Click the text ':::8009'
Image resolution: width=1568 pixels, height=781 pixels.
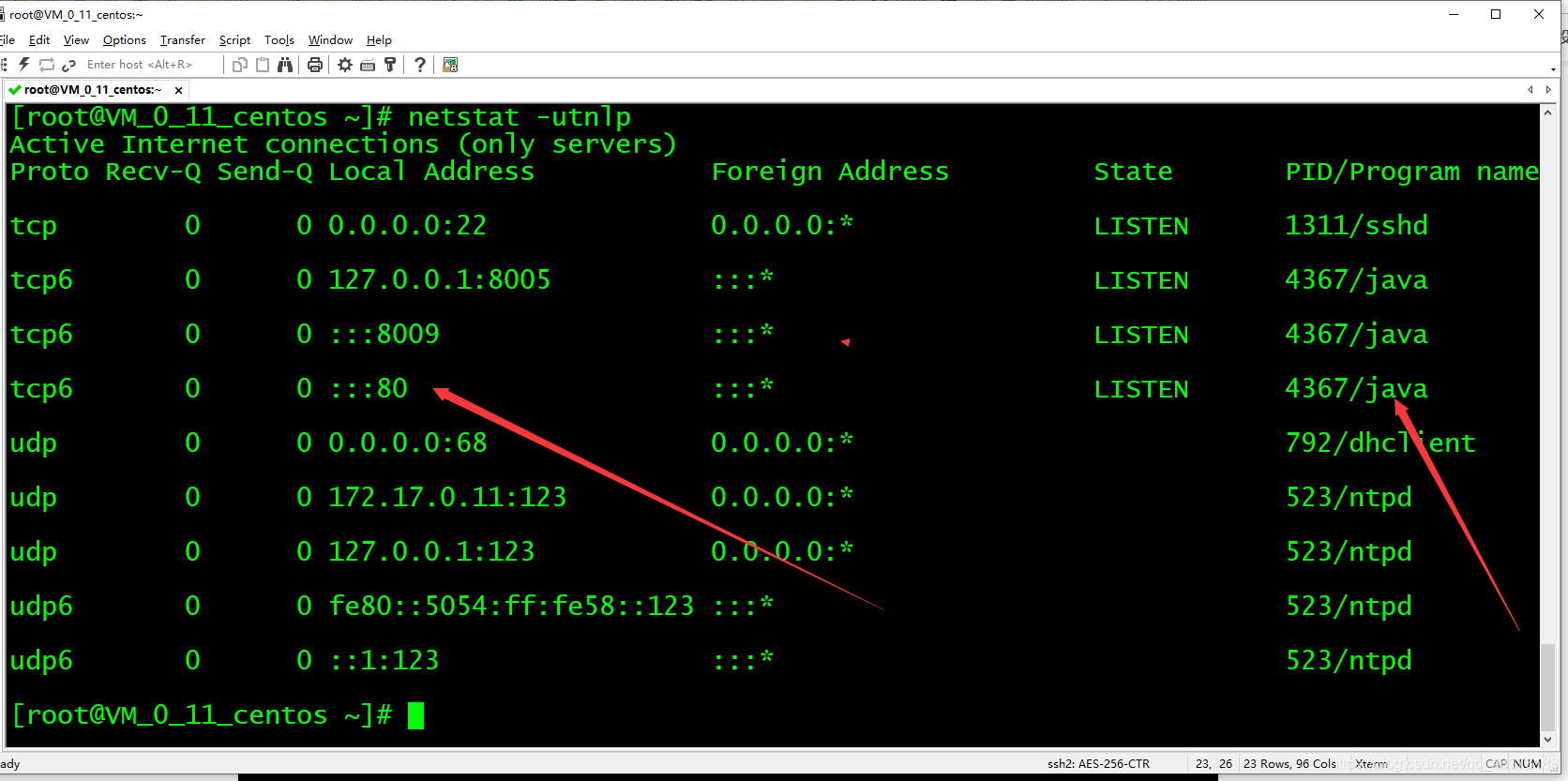(x=384, y=335)
